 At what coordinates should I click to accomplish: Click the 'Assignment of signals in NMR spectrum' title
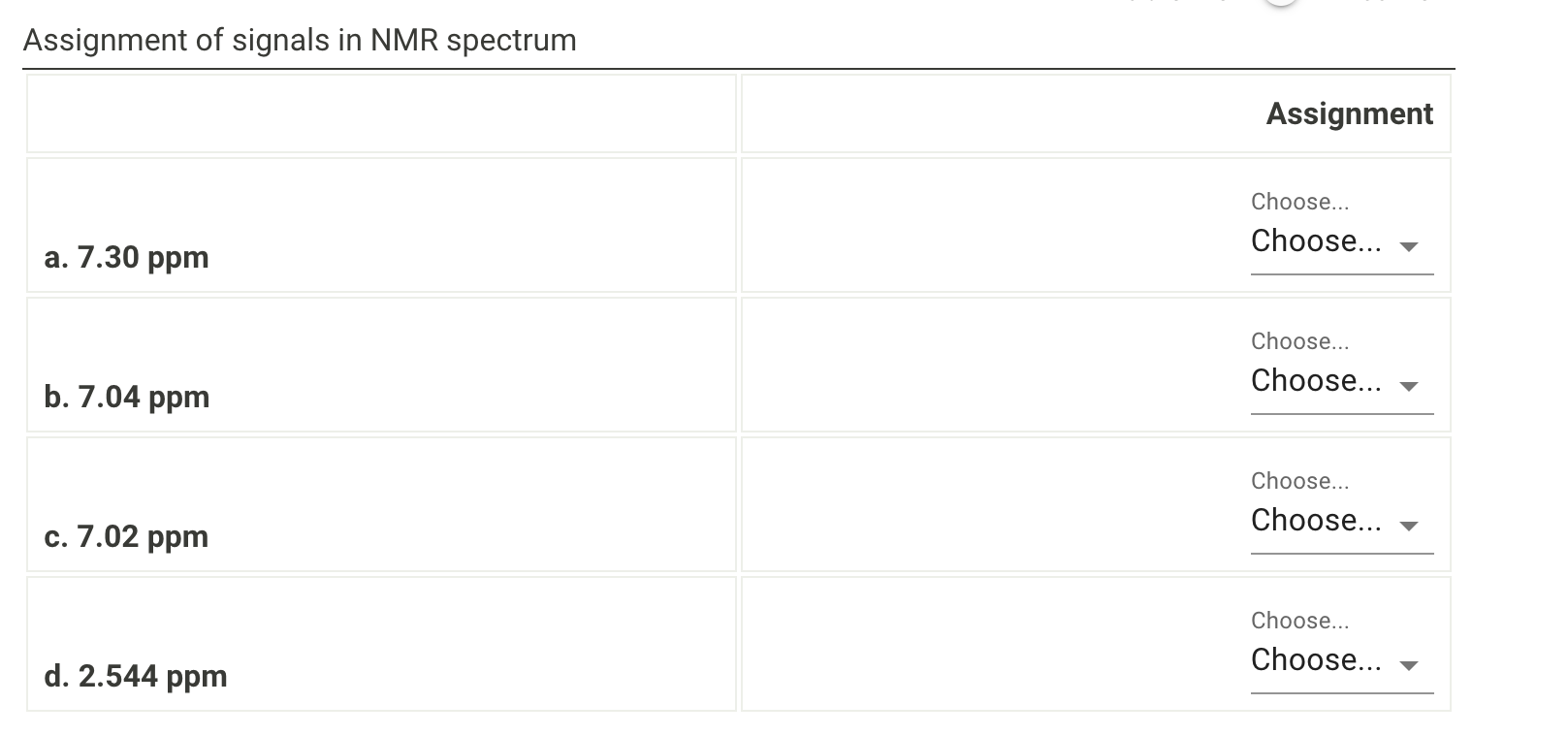click(x=300, y=40)
